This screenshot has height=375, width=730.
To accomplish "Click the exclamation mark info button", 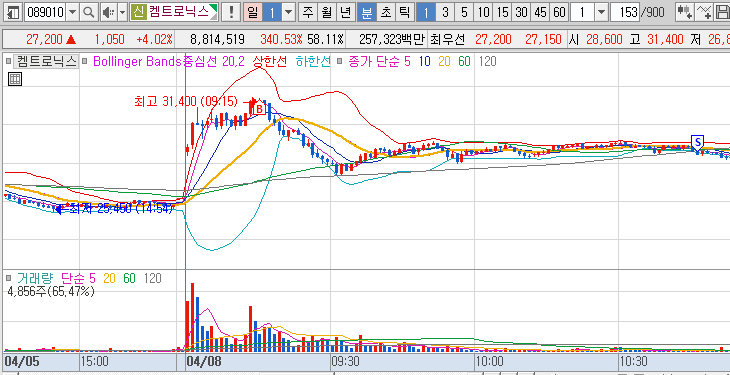I will coord(230,13).
